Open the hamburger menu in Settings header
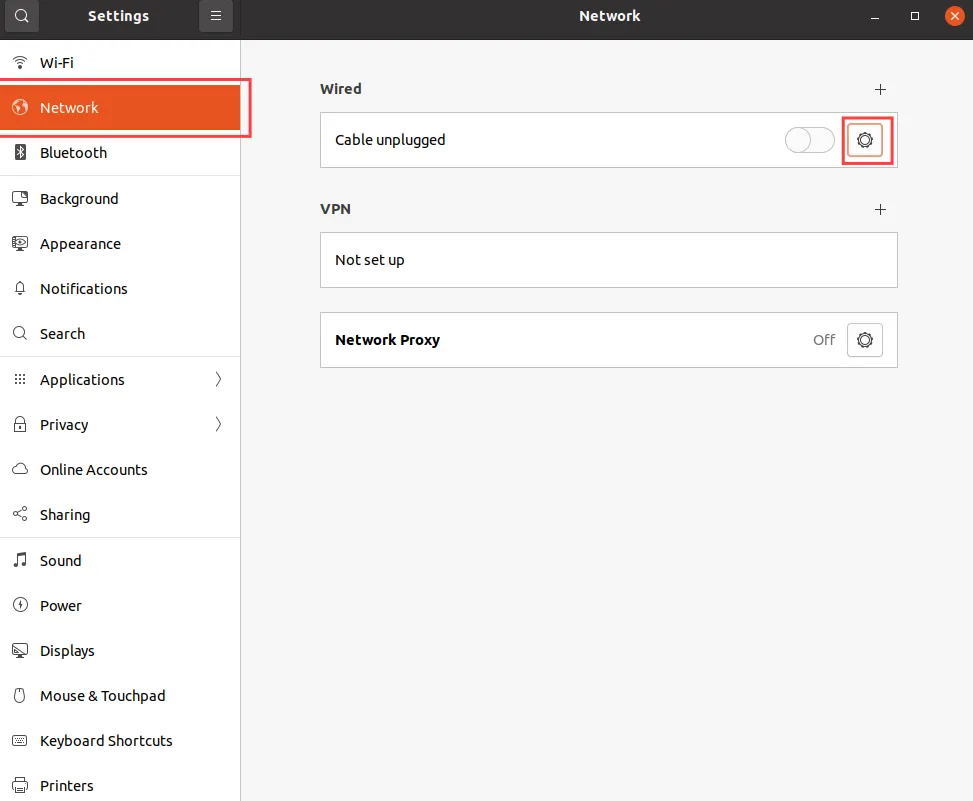This screenshot has width=973, height=801. point(215,16)
